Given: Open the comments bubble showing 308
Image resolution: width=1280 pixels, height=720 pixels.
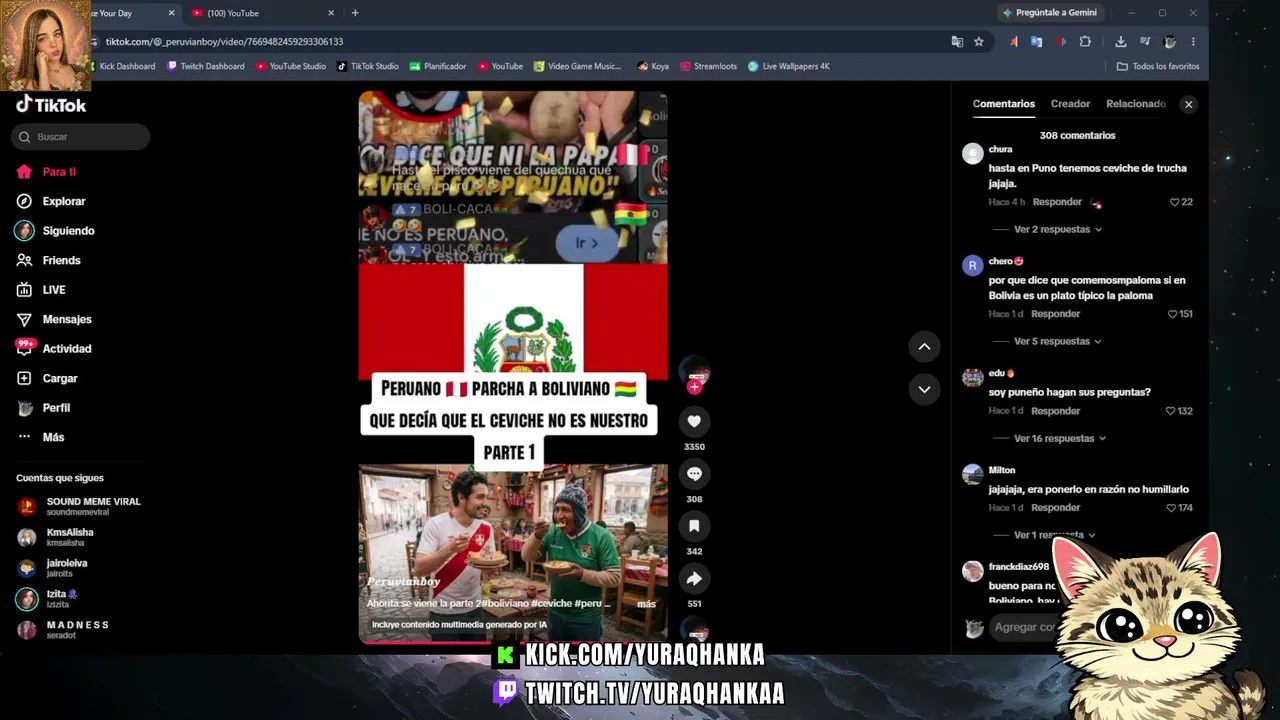Looking at the screenshot, I should (x=694, y=474).
